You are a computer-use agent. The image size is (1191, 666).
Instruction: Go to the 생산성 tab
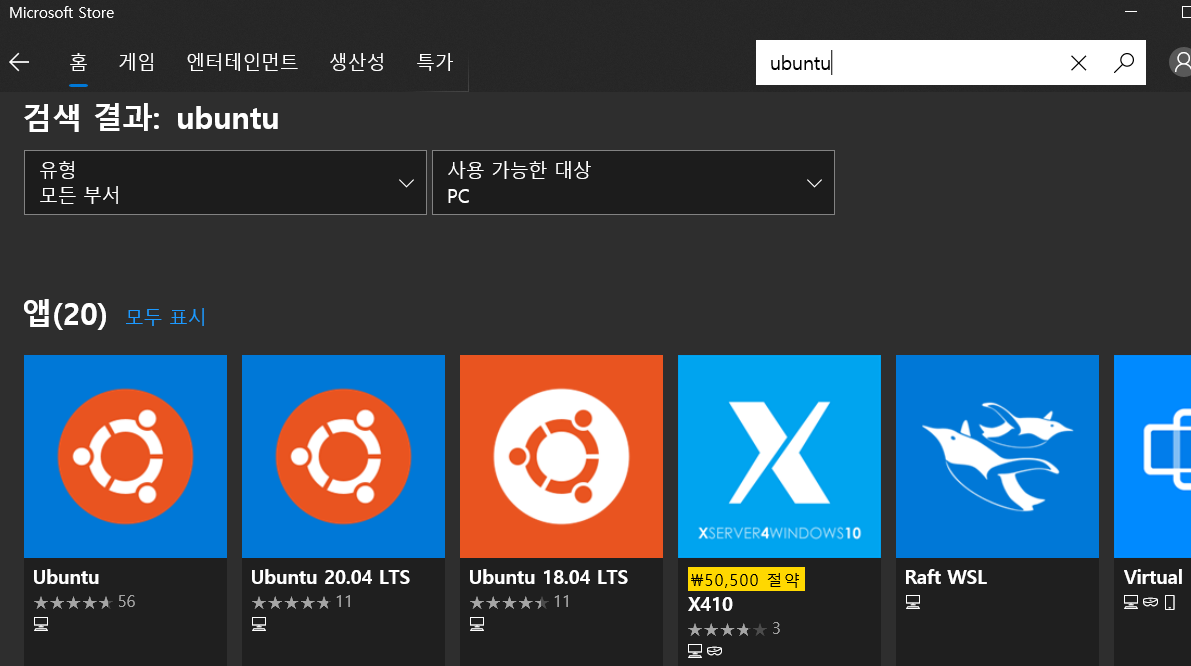(357, 62)
